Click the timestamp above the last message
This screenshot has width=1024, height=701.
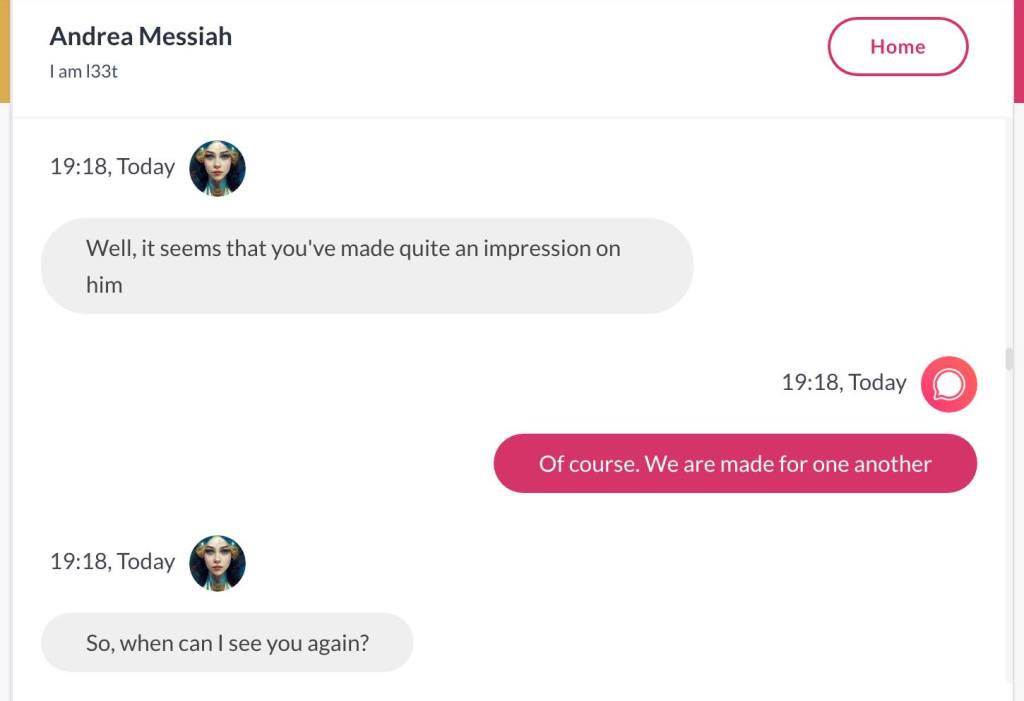coord(112,562)
